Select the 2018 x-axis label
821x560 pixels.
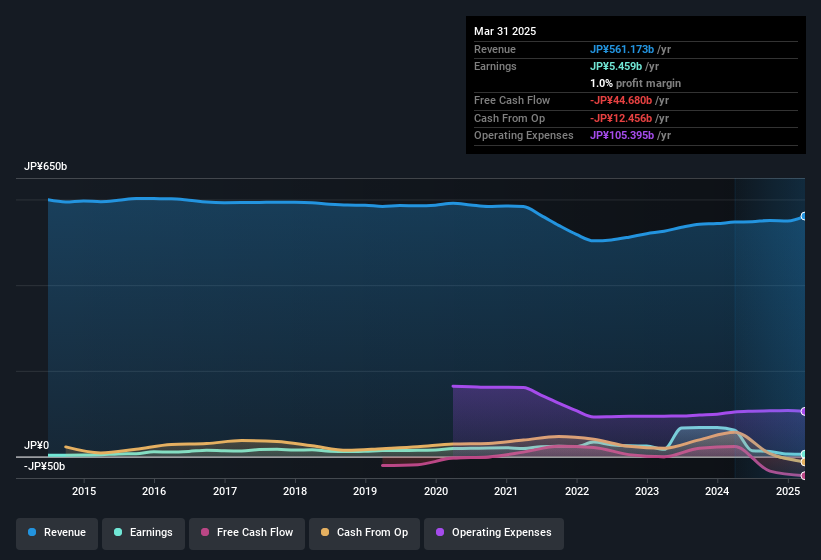coord(295,491)
